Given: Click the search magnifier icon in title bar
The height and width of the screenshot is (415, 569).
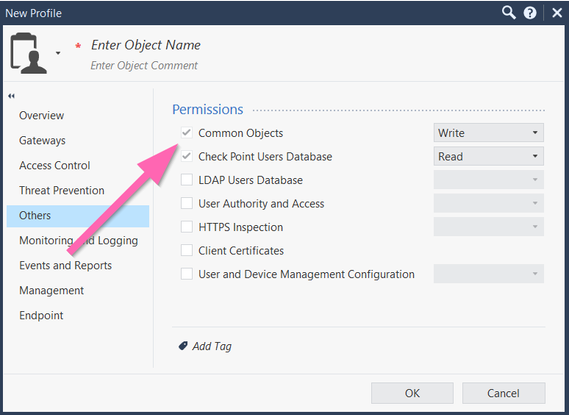Looking at the screenshot, I should (x=509, y=13).
